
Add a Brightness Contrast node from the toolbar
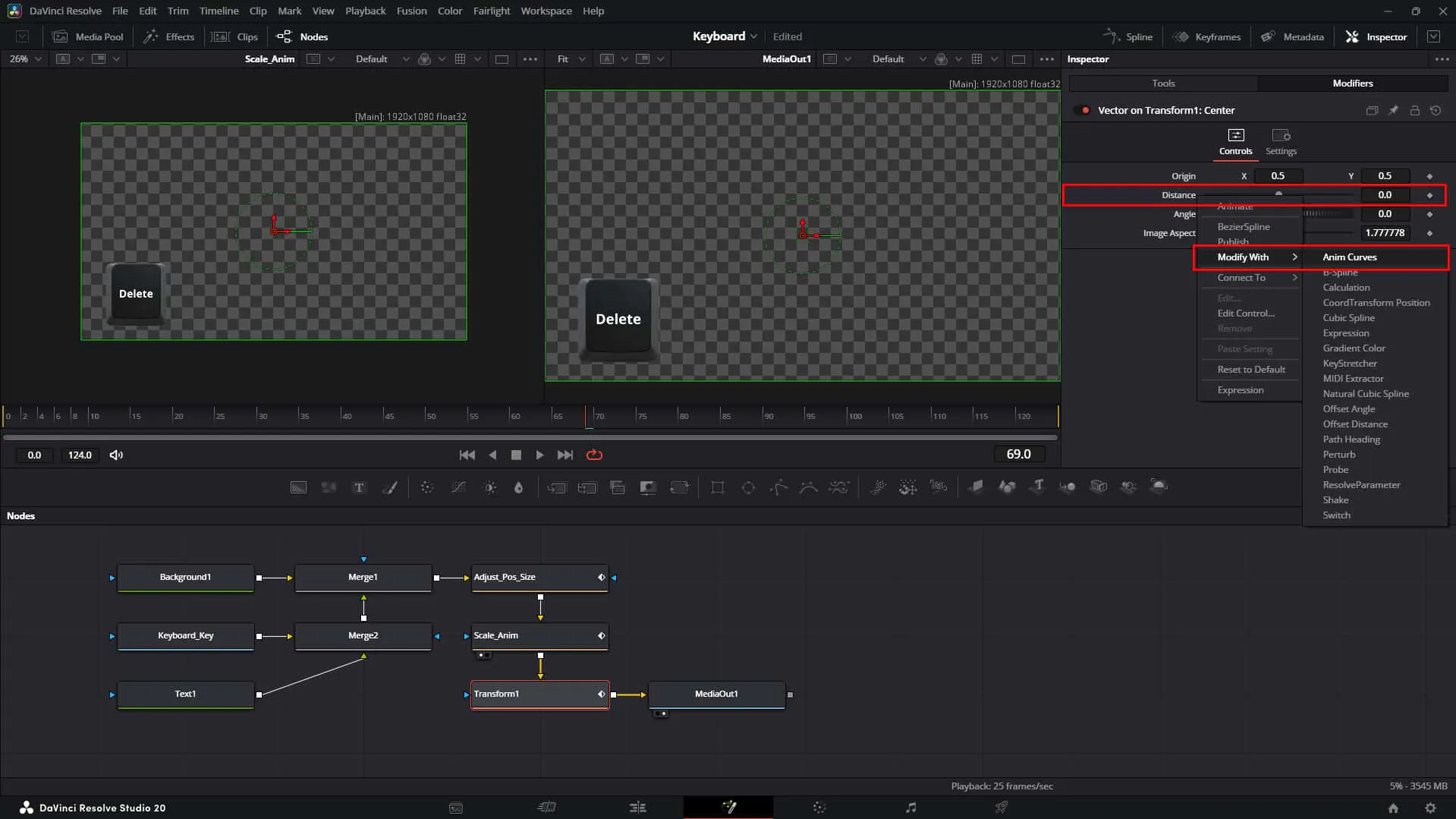[x=490, y=487]
